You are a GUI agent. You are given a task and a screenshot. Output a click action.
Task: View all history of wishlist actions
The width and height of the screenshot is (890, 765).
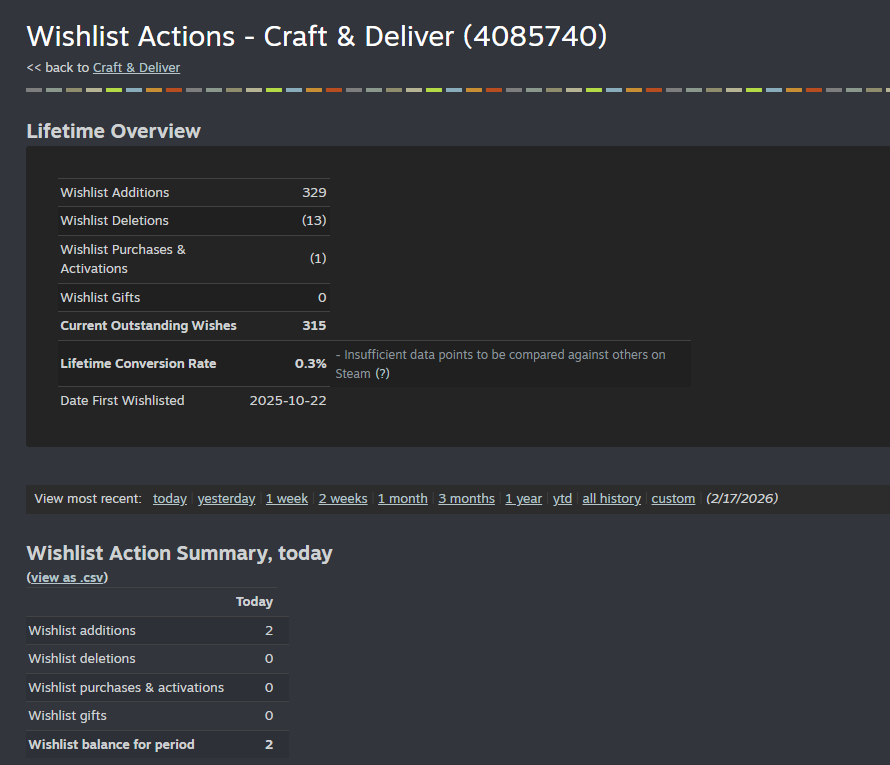(x=611, y=498)
